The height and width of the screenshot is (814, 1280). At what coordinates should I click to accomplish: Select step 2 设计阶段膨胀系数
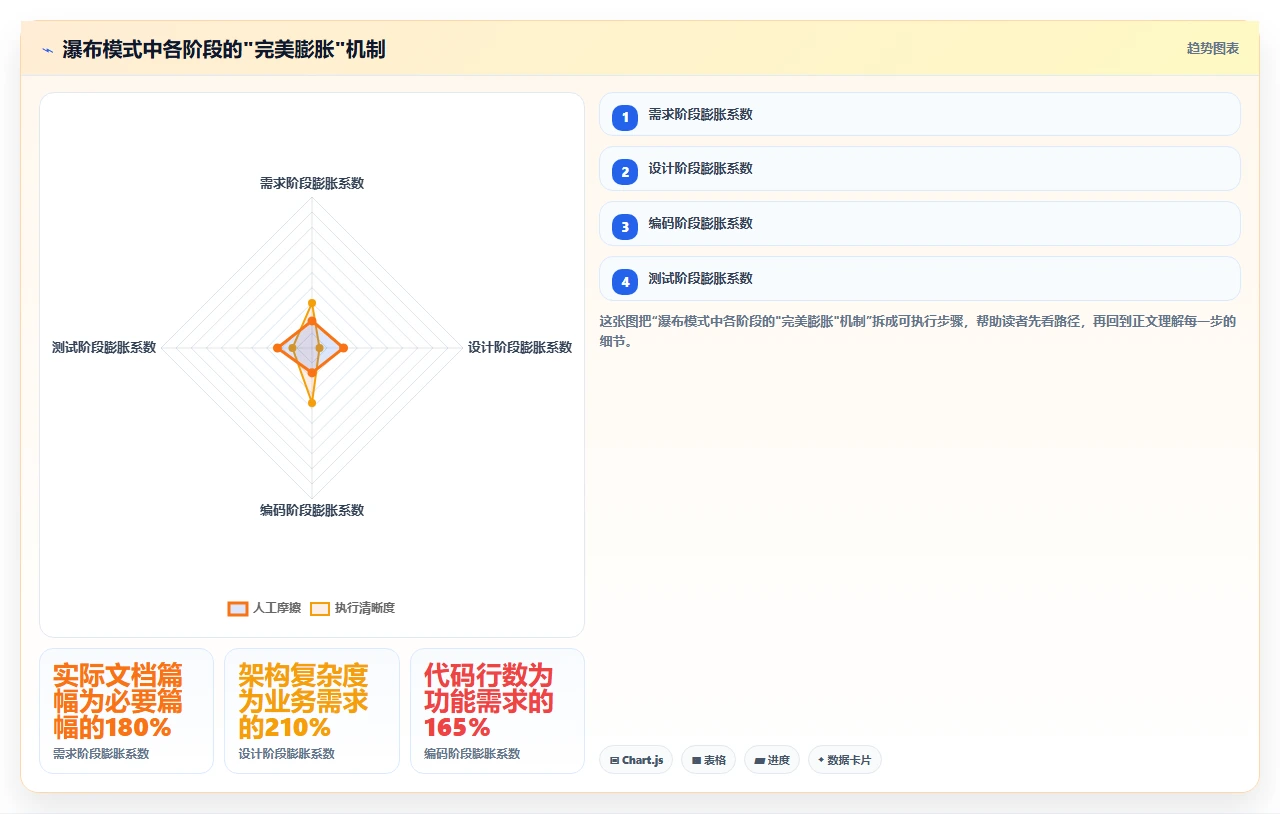click(x=920, y=169)
